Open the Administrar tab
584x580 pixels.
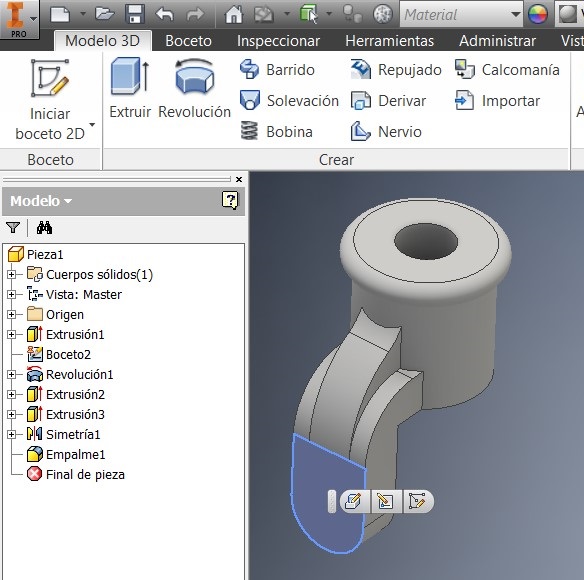tap(497, 41)
